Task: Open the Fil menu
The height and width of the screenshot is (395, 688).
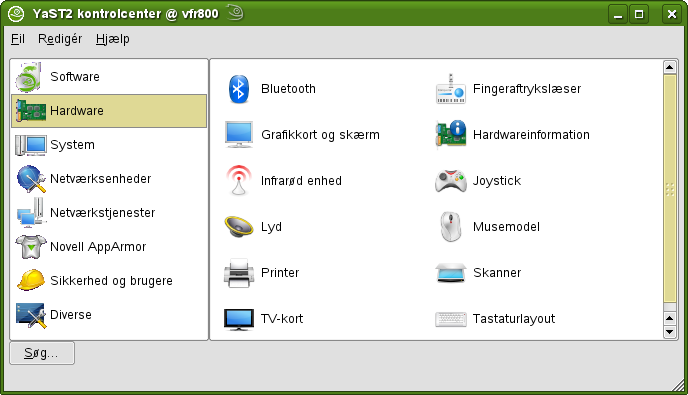Action: coord(18,39)
